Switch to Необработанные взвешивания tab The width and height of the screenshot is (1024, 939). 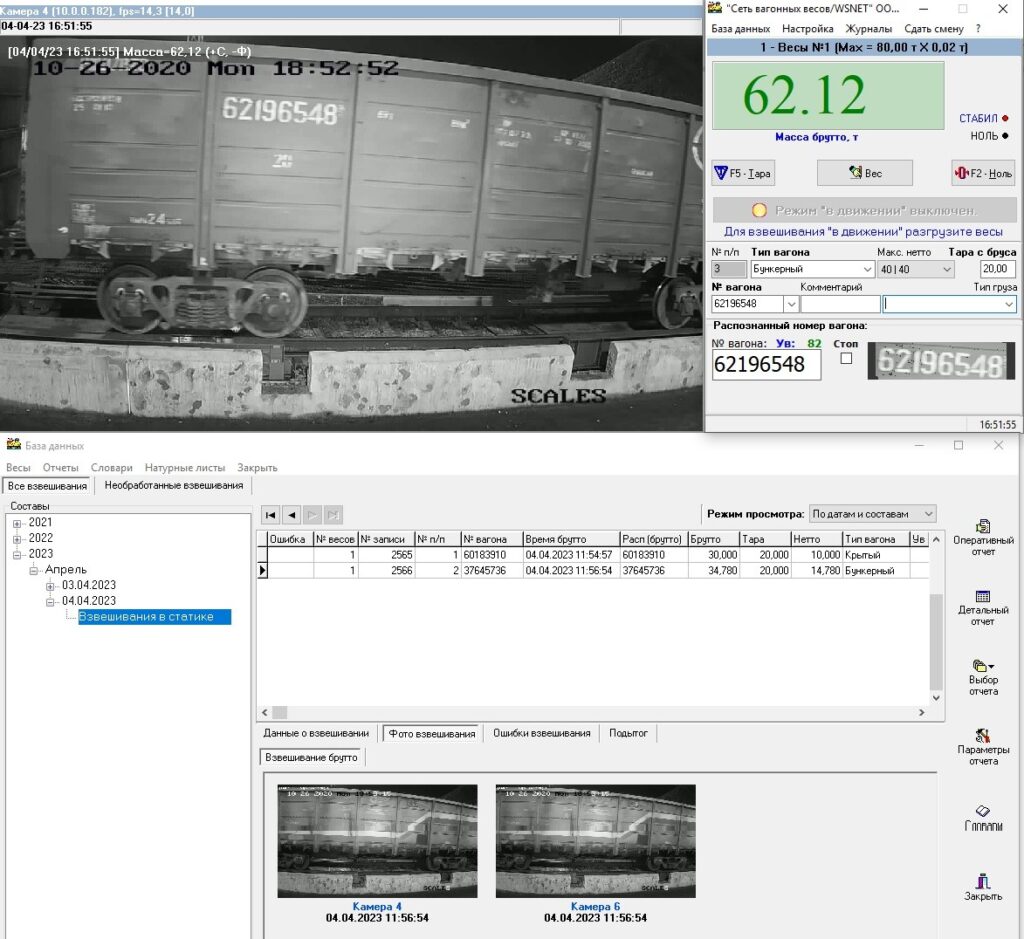click(174, 486)
